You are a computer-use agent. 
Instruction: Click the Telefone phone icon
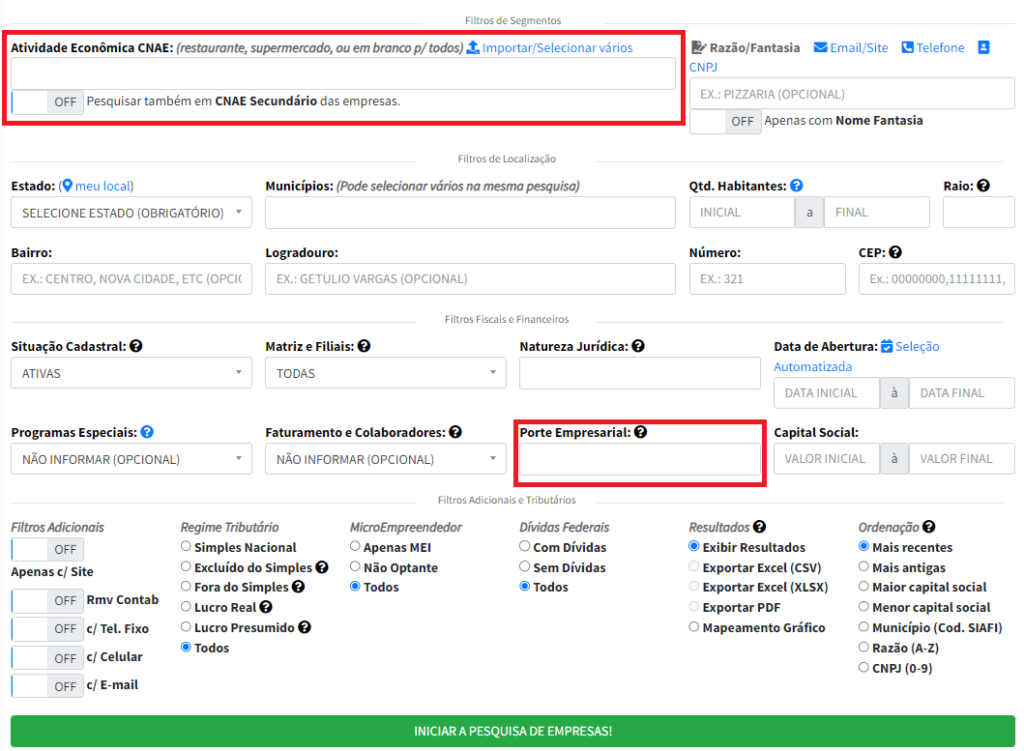[906, 46]
